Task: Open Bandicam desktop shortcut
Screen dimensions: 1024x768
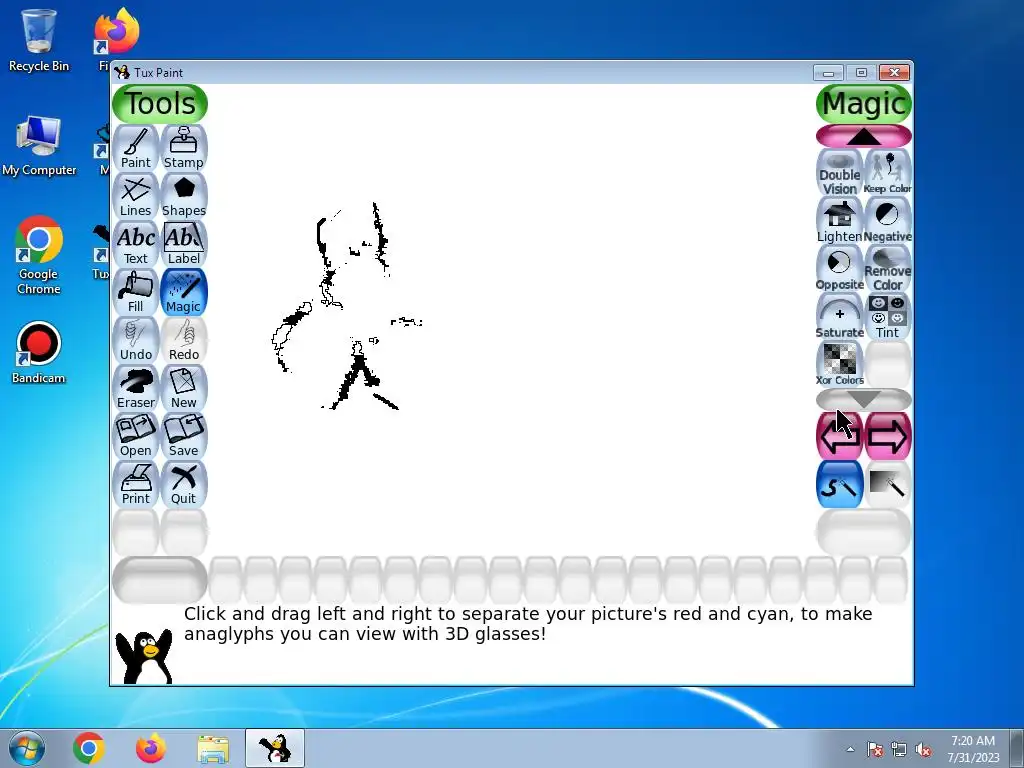Action: click(39, 353)
